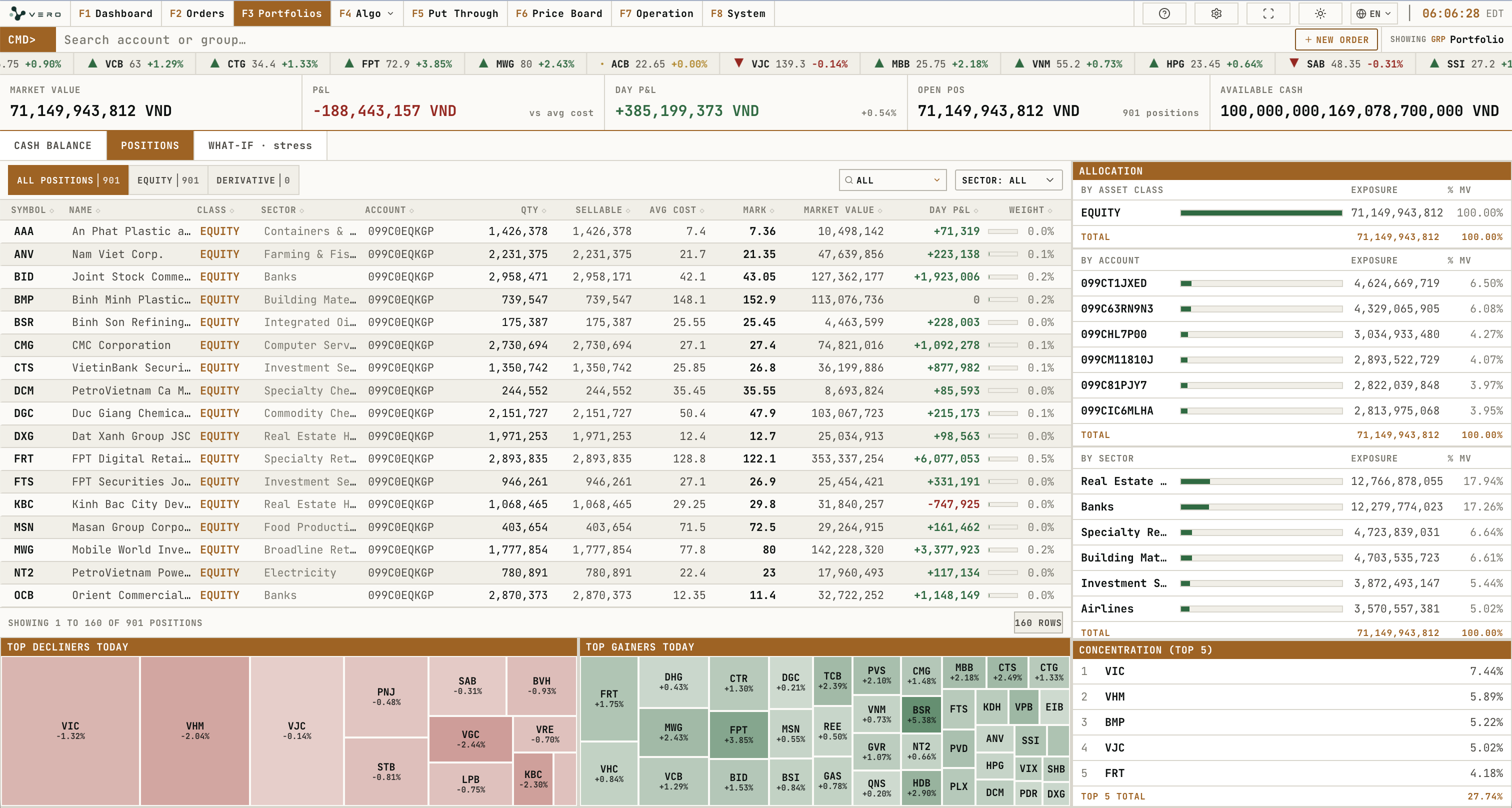The height and width of the screenshot is (808, 1512).
Task: Select ALL POSITIONS 901 filter
Action: [x=68, y=180]
